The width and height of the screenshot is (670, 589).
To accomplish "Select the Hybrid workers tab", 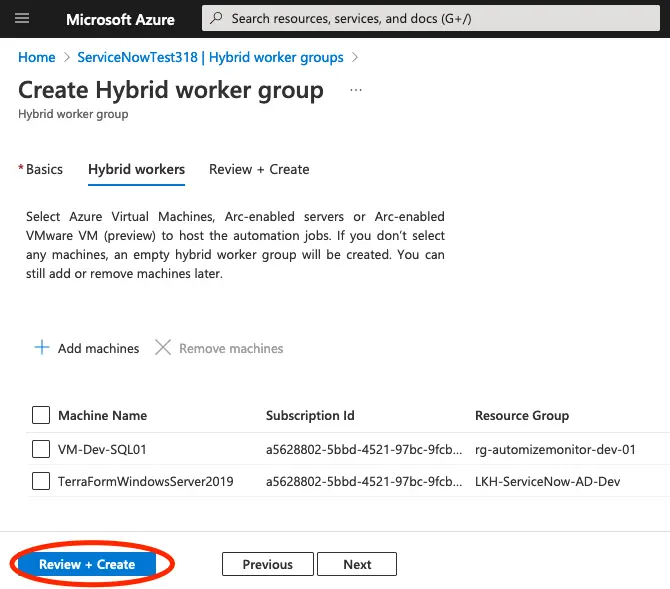I will (x=136, y=170).
